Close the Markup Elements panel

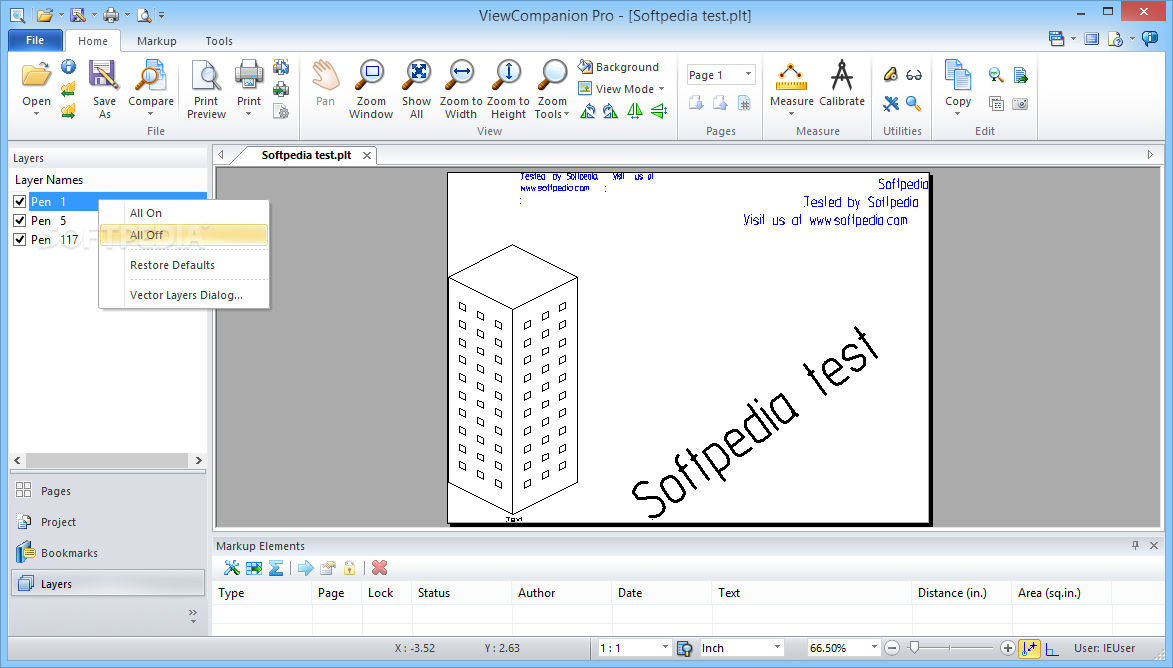[x=1154, y=545]
